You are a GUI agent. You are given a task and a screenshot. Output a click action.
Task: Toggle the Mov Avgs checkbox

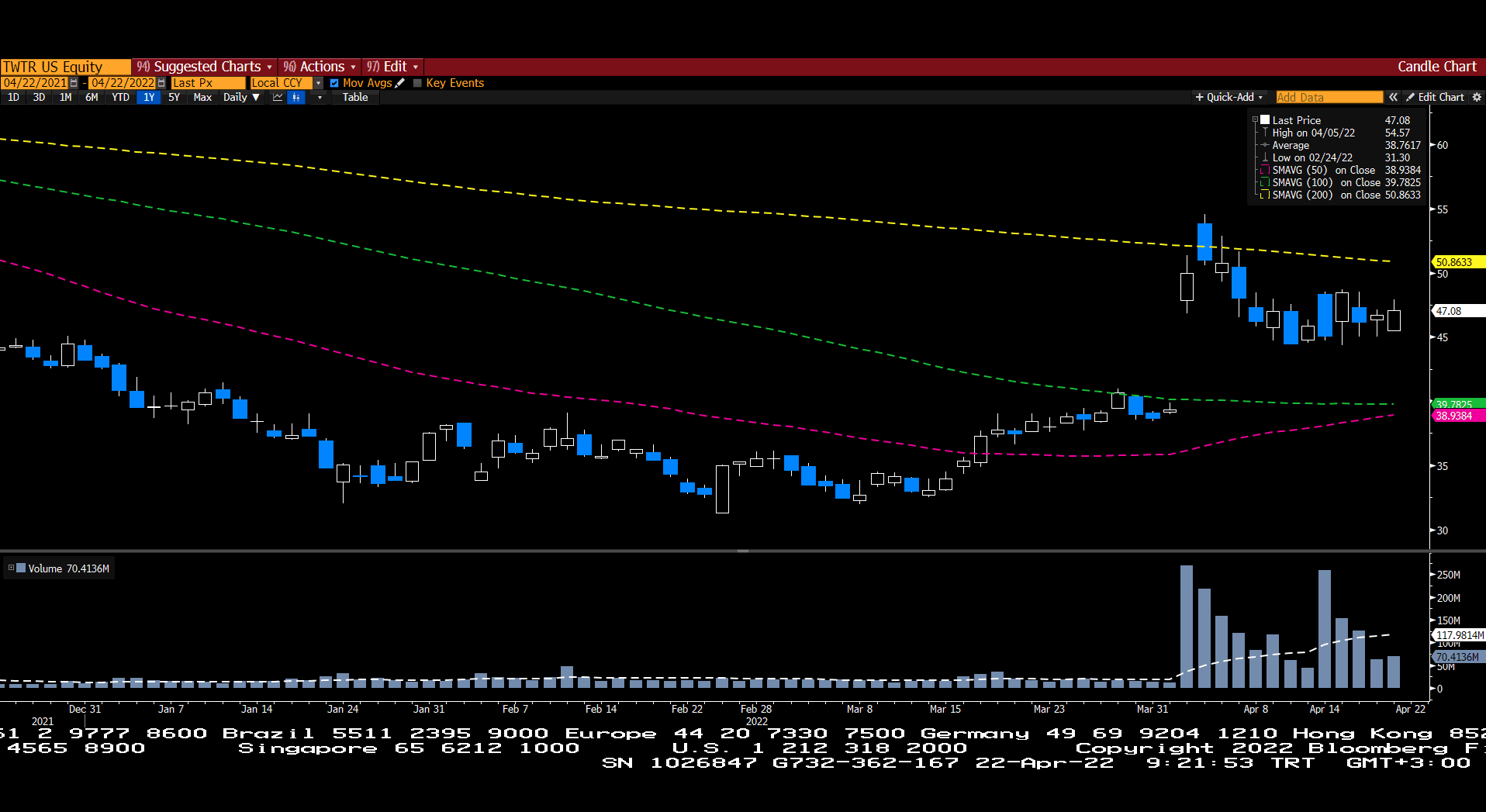[334, 83]
